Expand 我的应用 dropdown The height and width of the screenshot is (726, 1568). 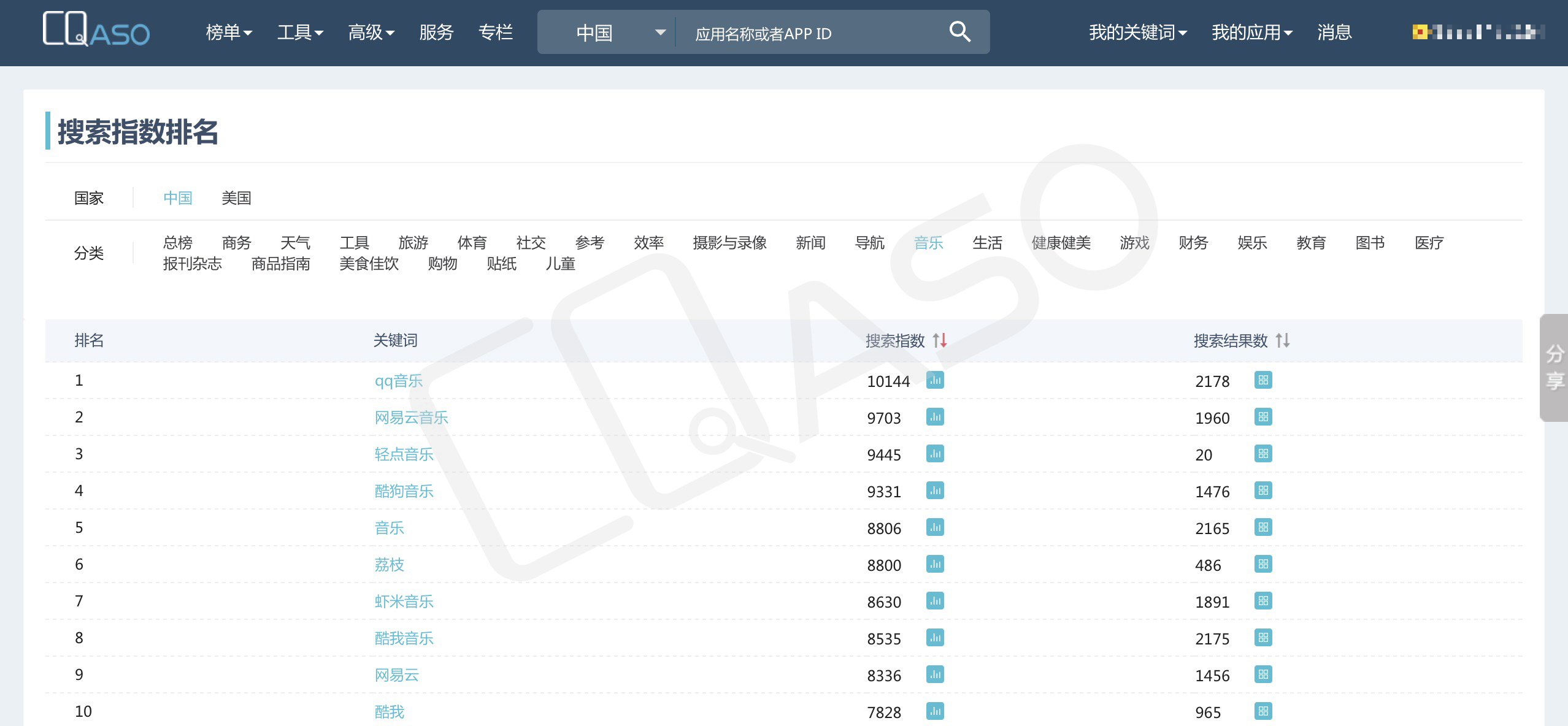1252,32
